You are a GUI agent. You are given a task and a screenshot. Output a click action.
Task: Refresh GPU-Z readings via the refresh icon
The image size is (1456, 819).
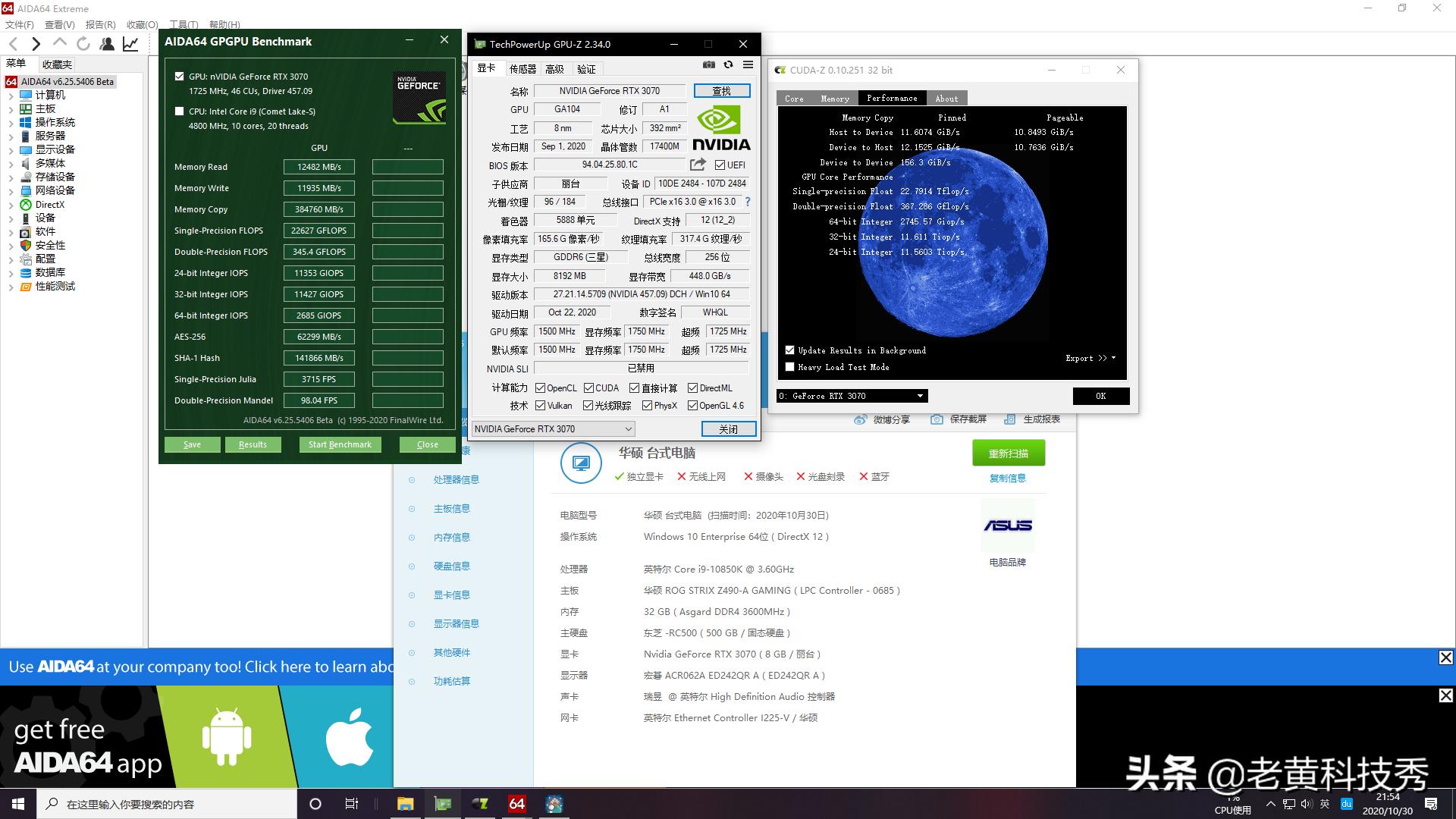pyautogui.click(x=728, y=64)
